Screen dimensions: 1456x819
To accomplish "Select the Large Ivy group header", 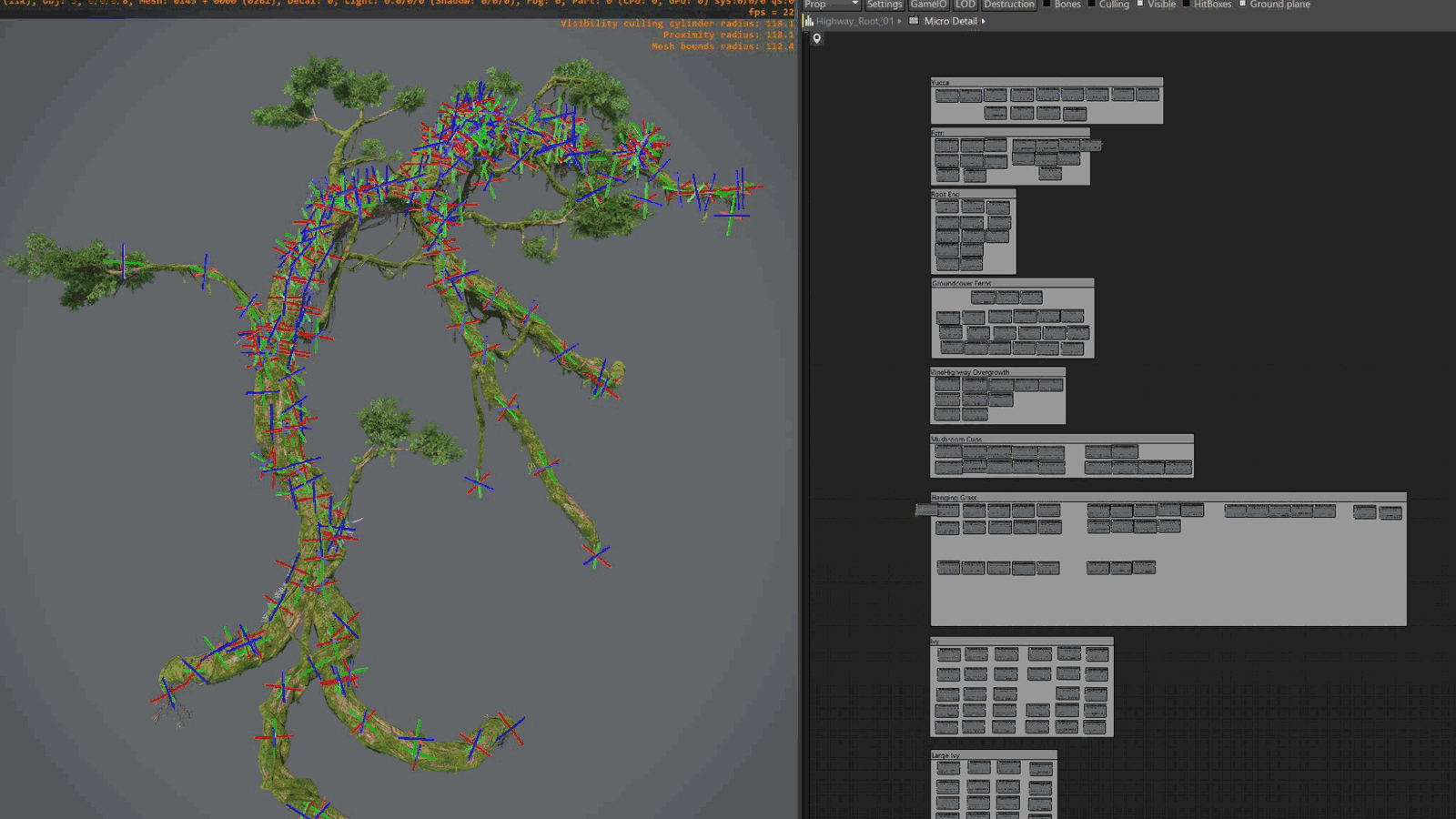I will [993, 755].
